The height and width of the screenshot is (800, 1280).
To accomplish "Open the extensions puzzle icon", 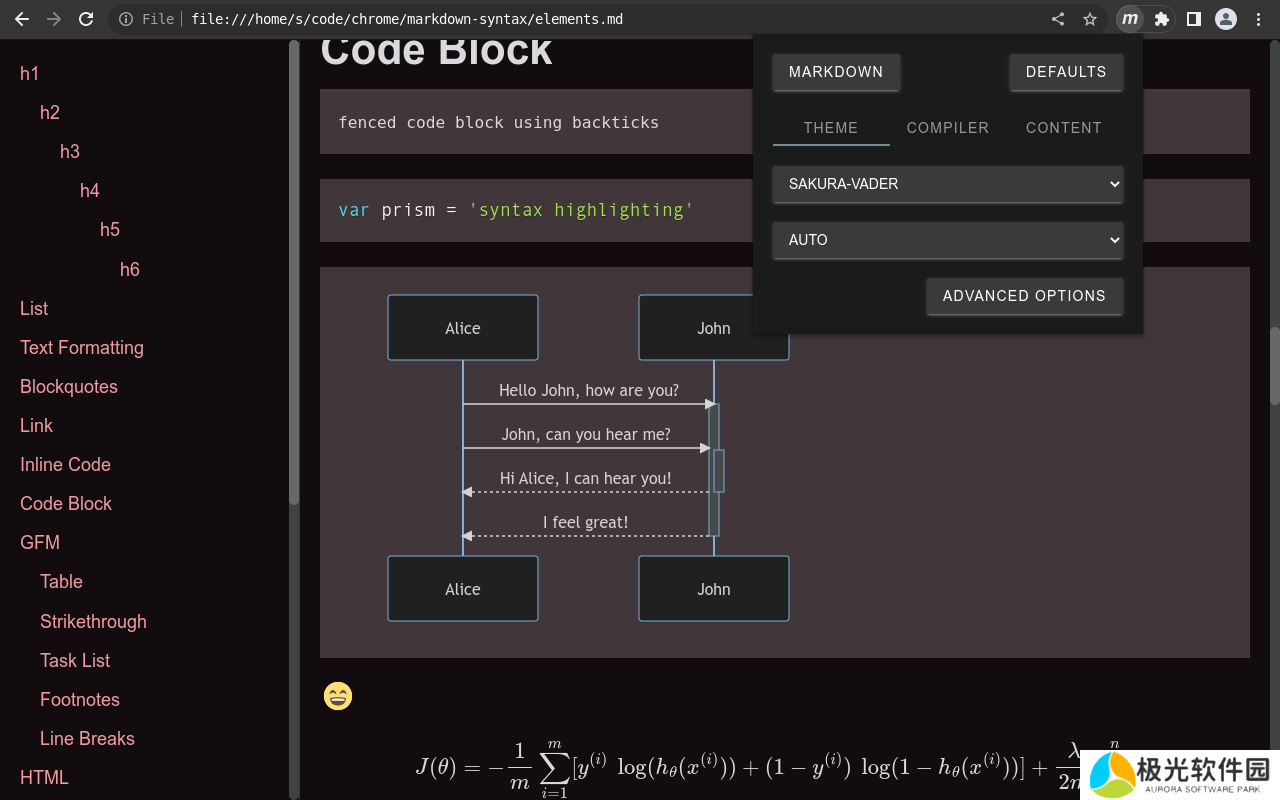I will coord(1161,19).
